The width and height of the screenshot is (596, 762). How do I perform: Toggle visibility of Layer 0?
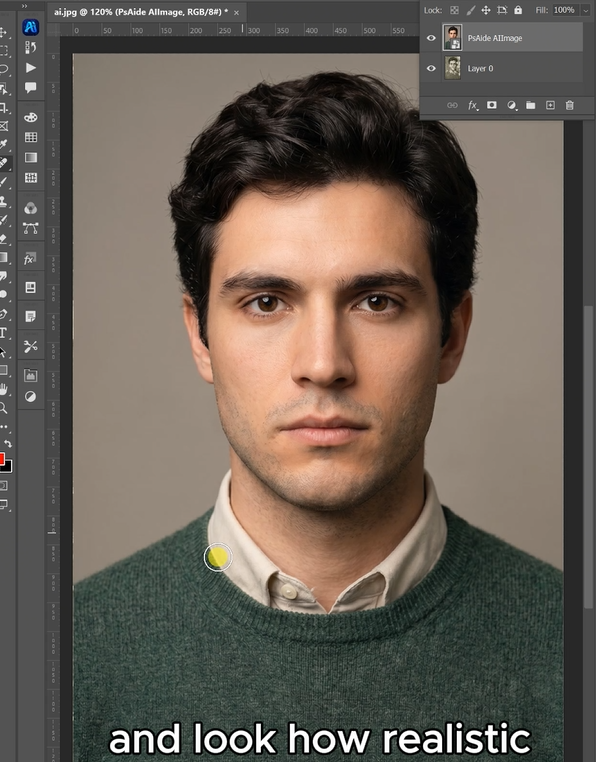point(431,68)
